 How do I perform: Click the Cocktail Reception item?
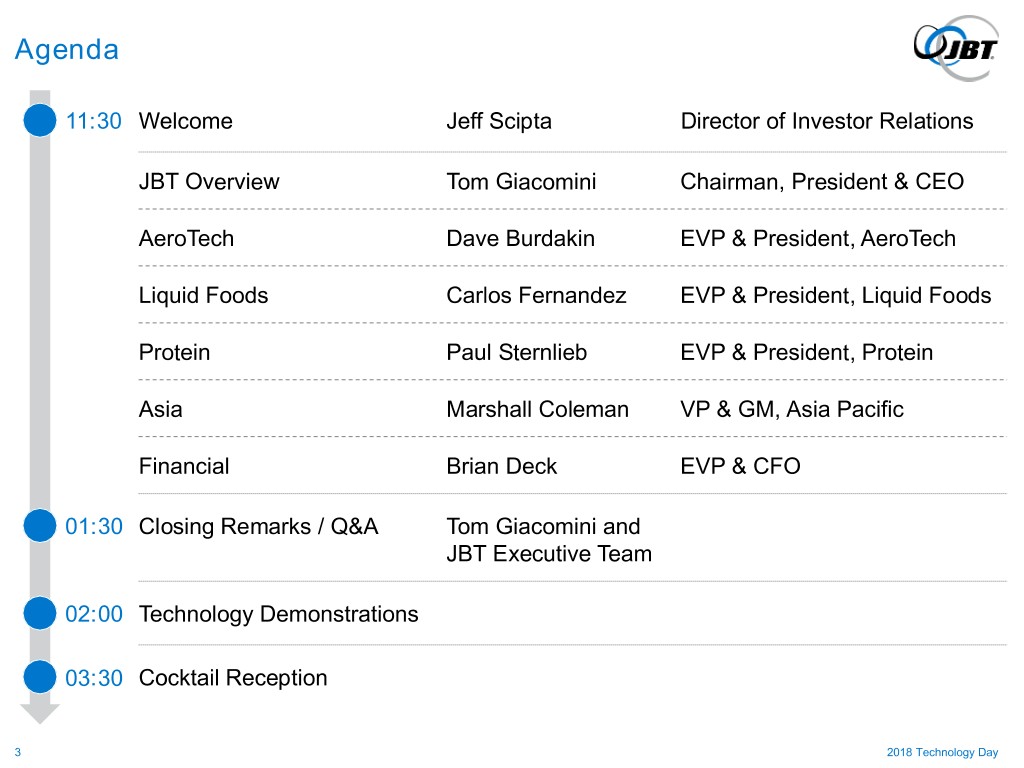(x=233, y=677)
